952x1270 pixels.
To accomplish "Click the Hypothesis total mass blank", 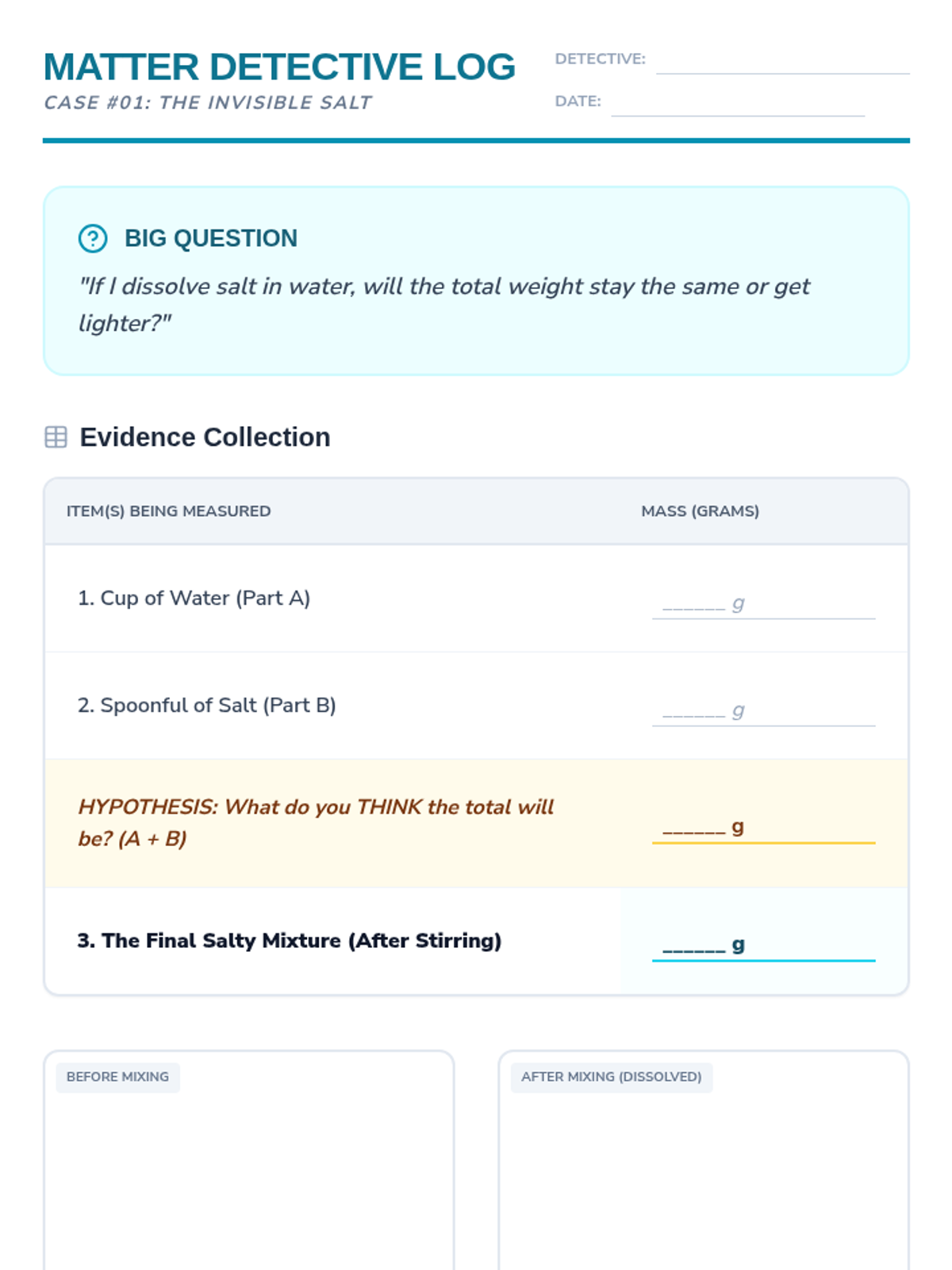I will point(762,829).
